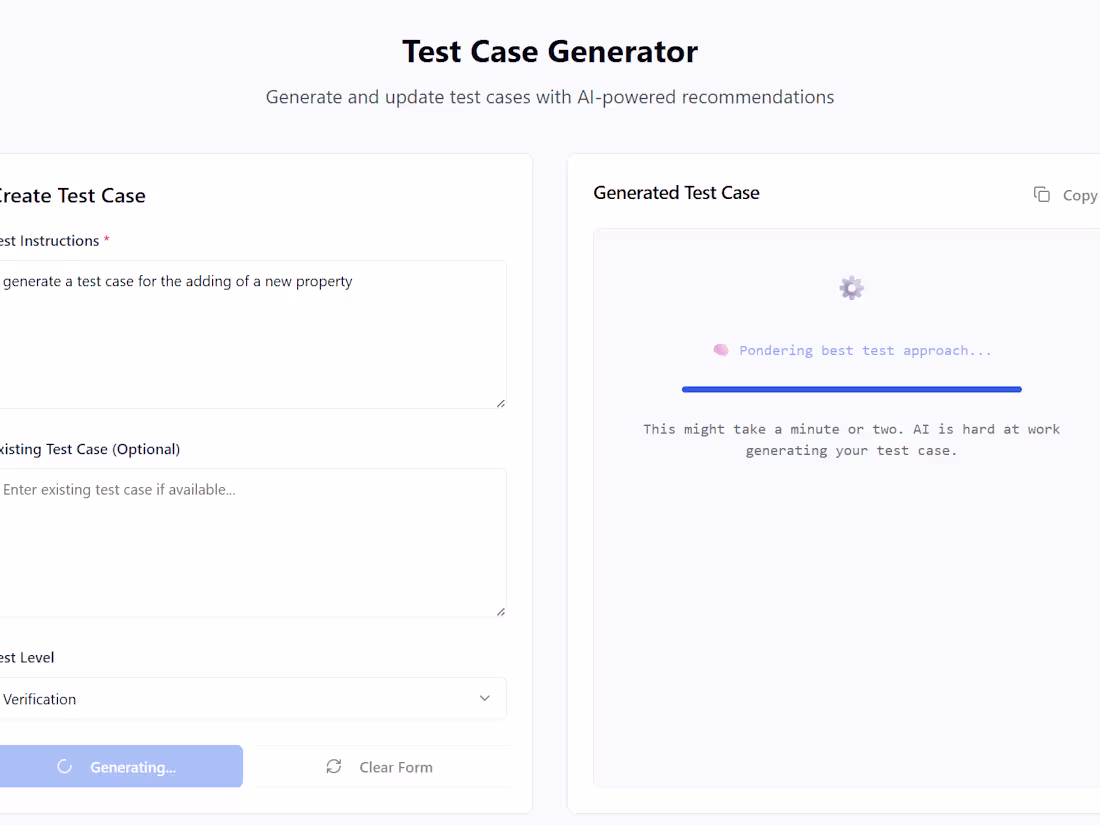Click the Generated Test Case panel heading
1100x825 pixels.
tap(676, 192)
